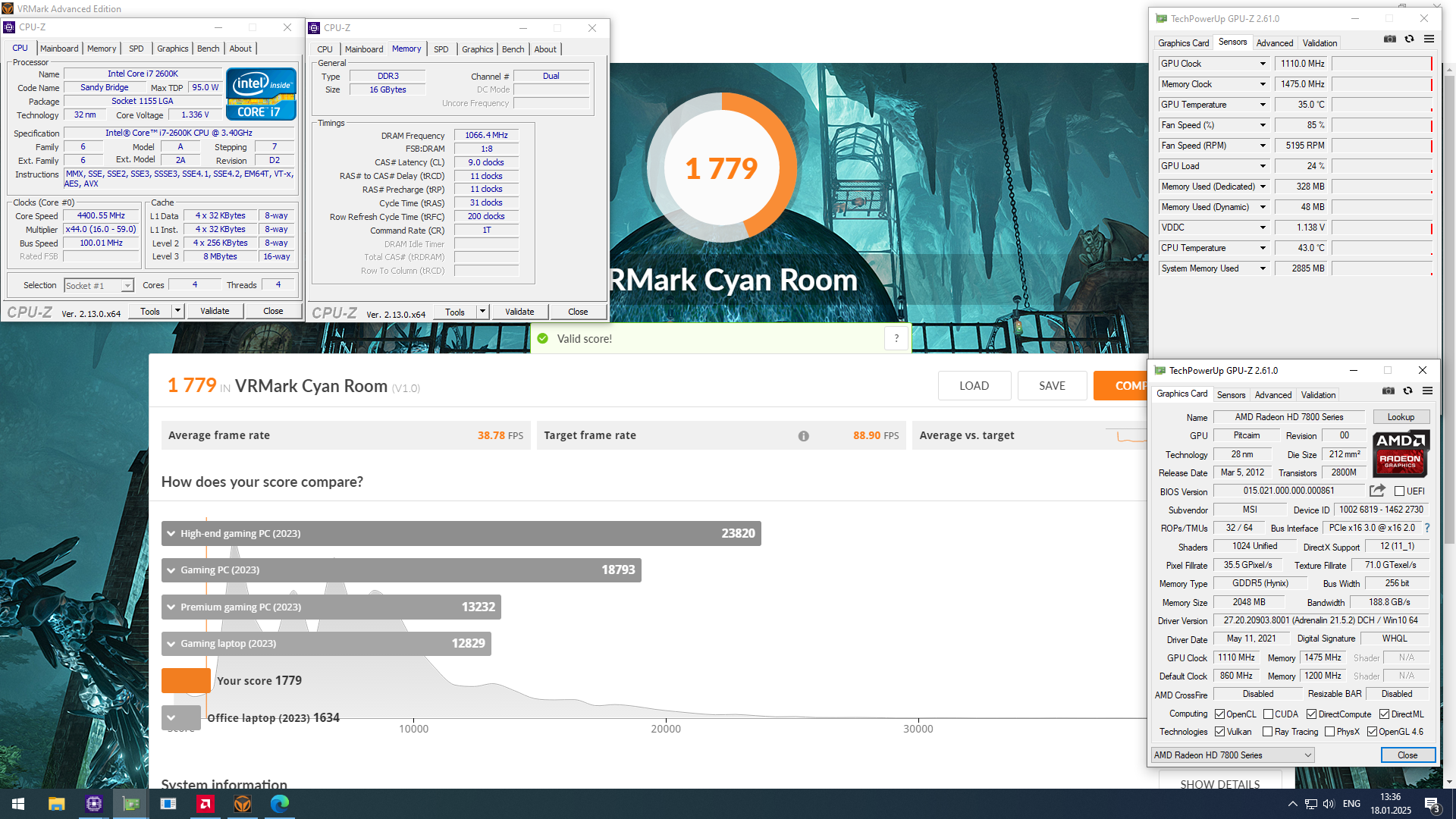Toggle the Vulkan checkbox
1456x819 pixels.
[1219, 732]
